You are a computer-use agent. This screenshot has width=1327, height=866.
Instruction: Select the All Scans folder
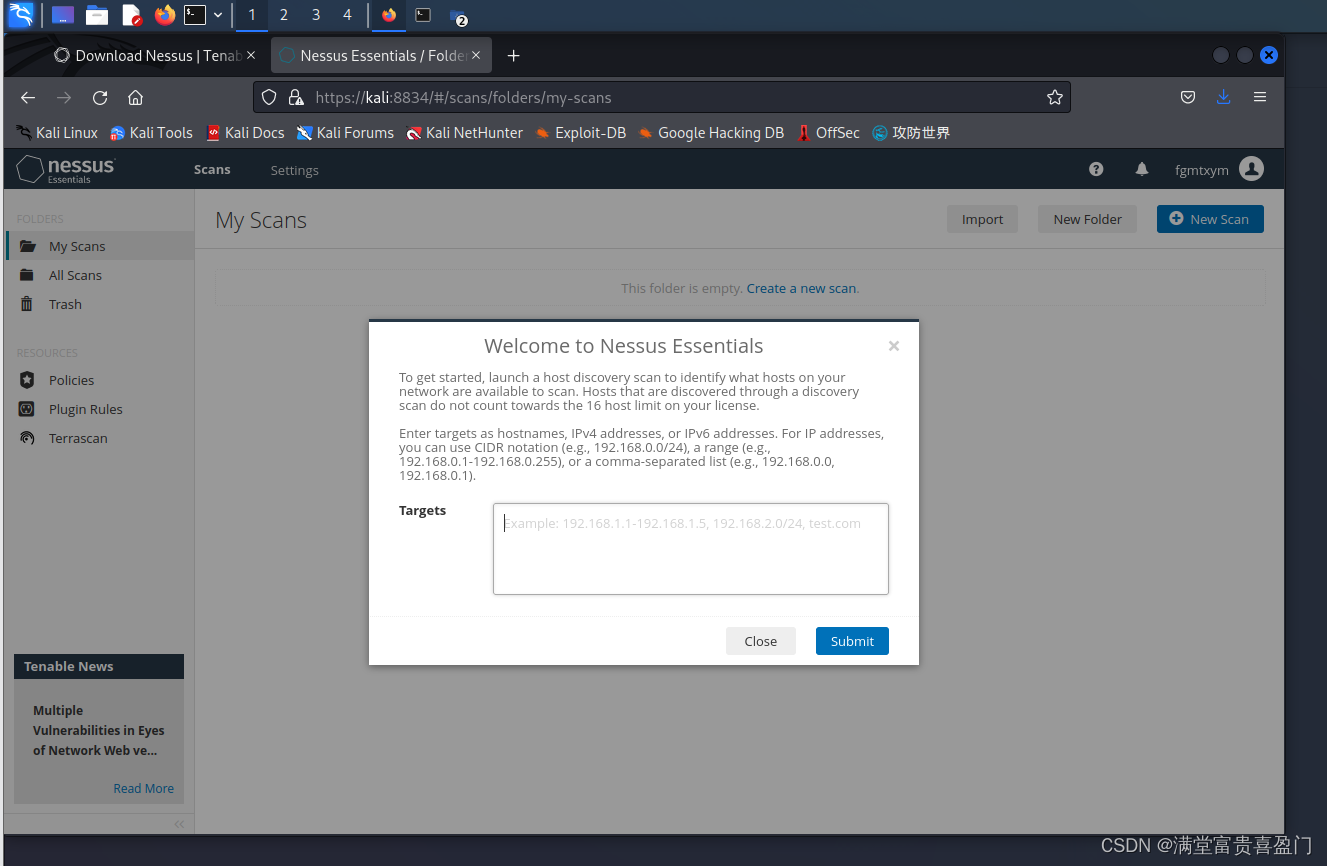pyautogui.click(x=100, y=275)
